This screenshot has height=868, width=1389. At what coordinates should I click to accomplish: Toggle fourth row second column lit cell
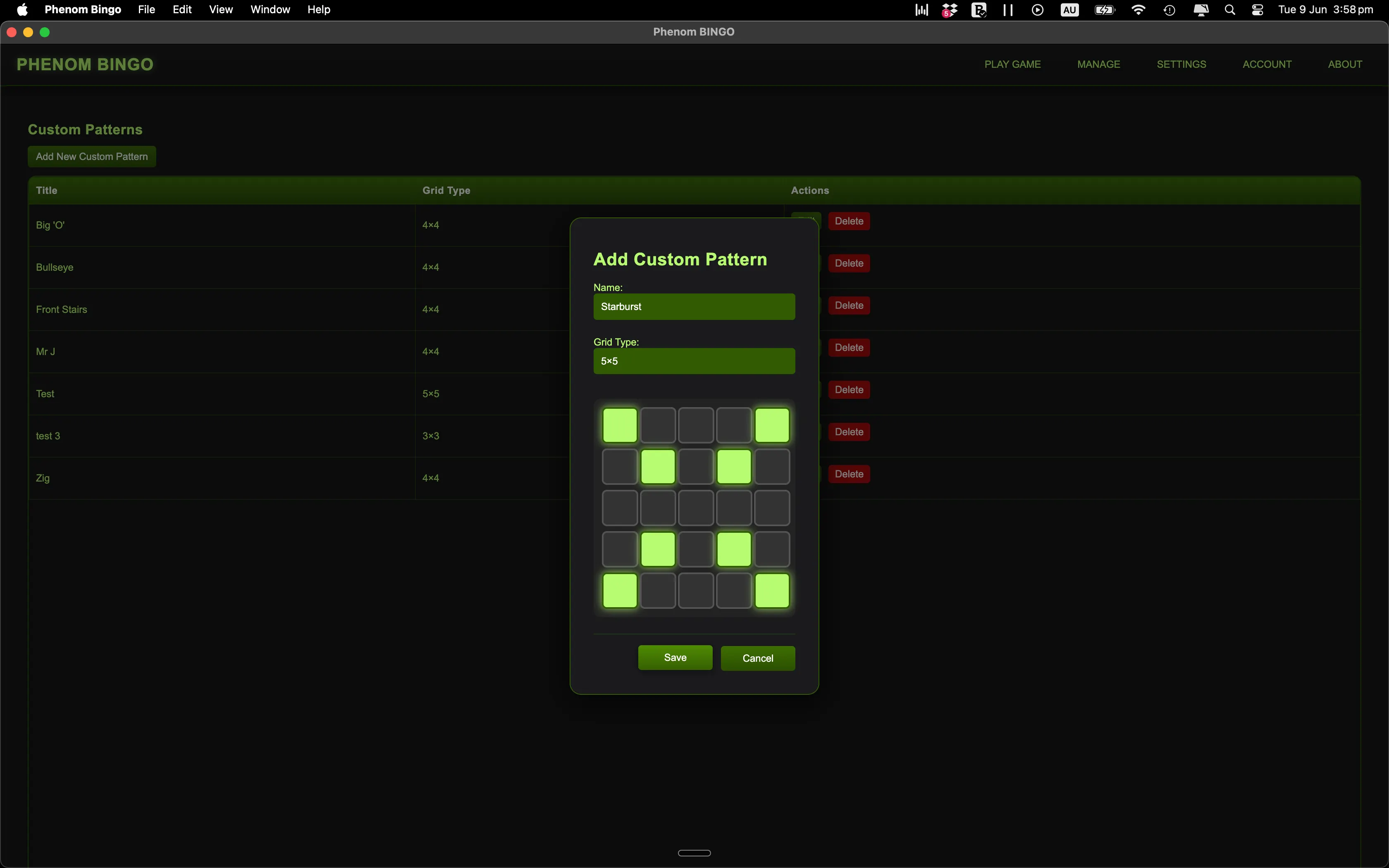[x=658, y=549]
